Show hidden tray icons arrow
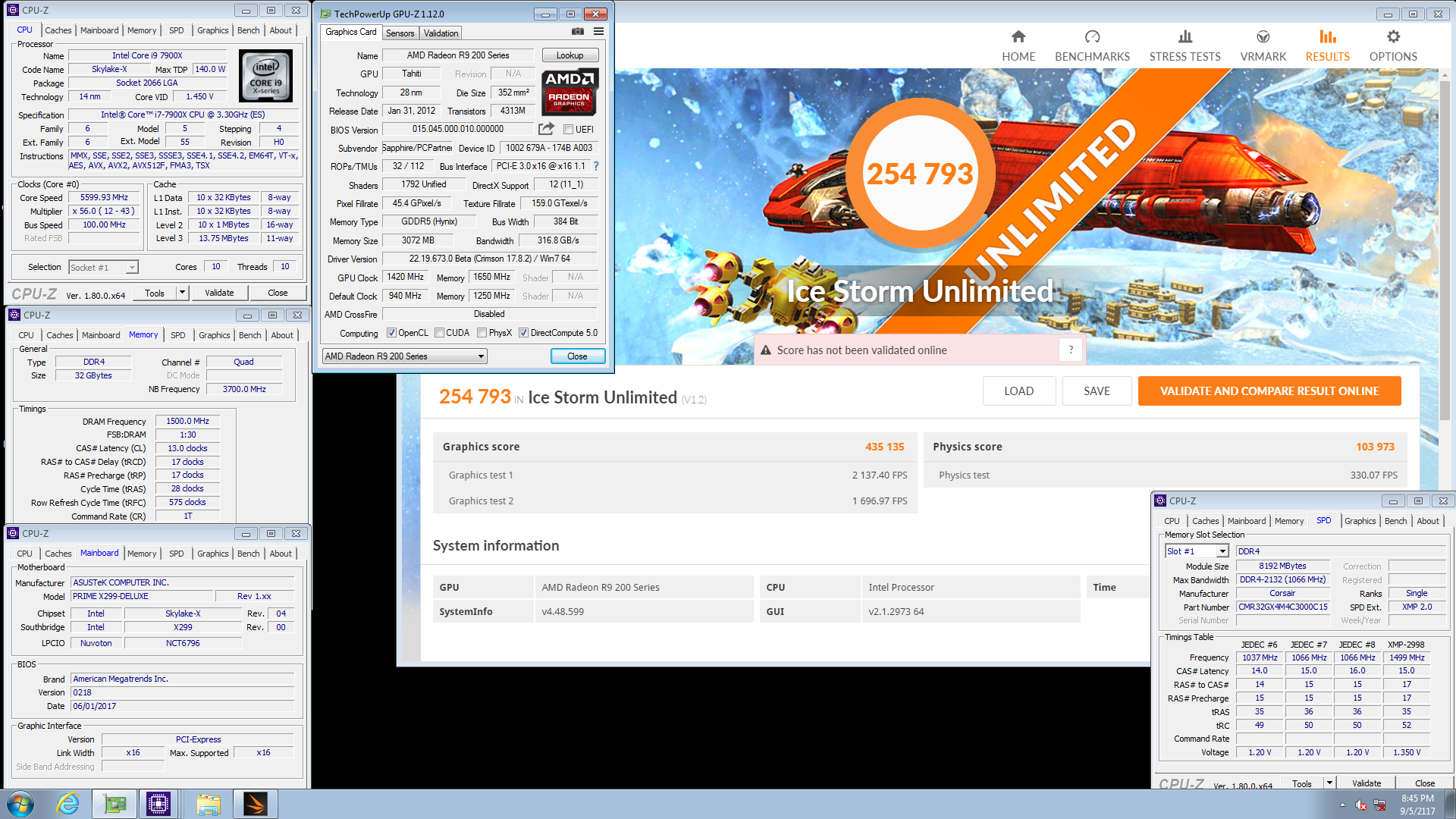The image size is (1456, 819). [x=1342, y=805]
